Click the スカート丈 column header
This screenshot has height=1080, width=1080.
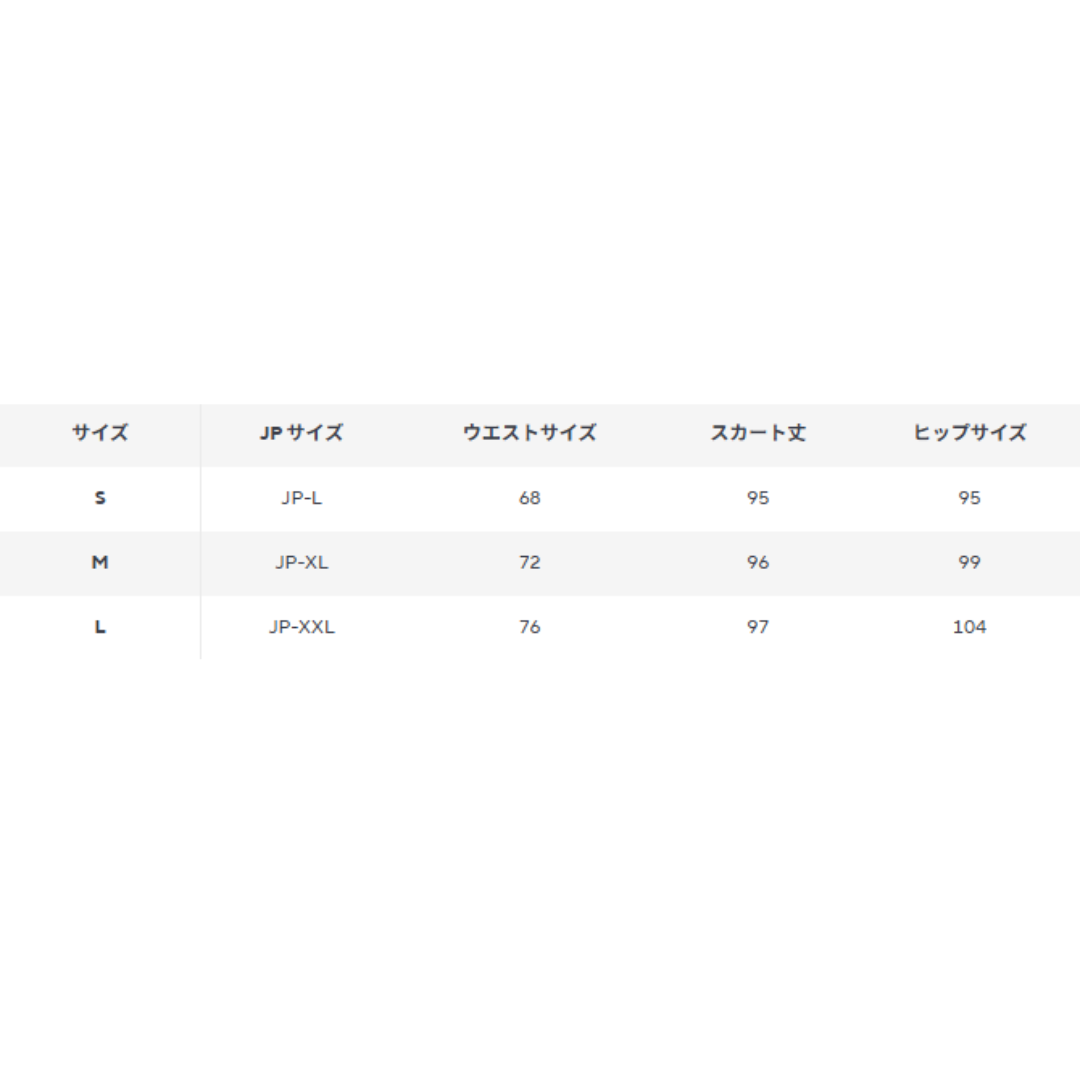[758, 433]
